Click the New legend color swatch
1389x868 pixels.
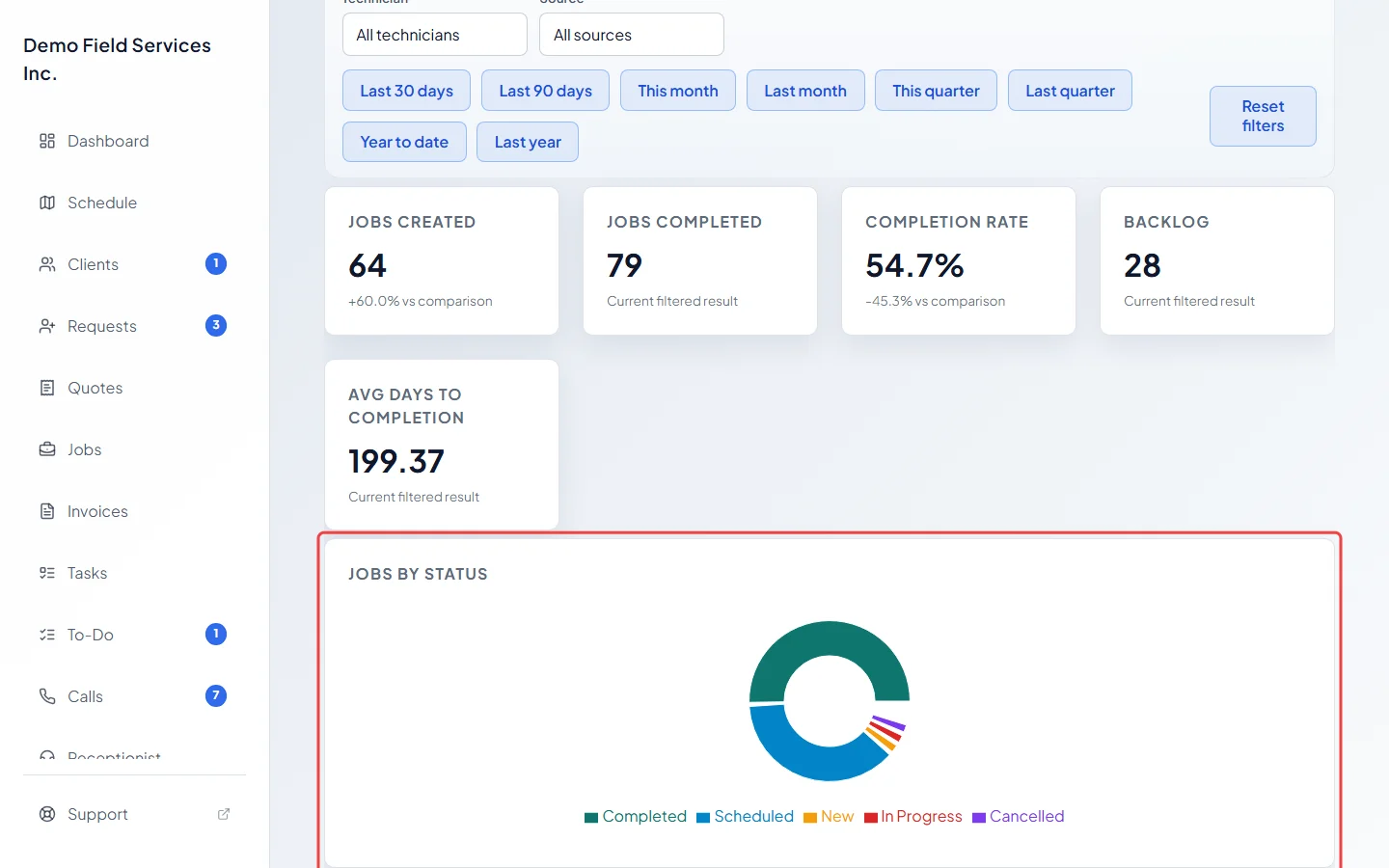click(x=810, y=818)
